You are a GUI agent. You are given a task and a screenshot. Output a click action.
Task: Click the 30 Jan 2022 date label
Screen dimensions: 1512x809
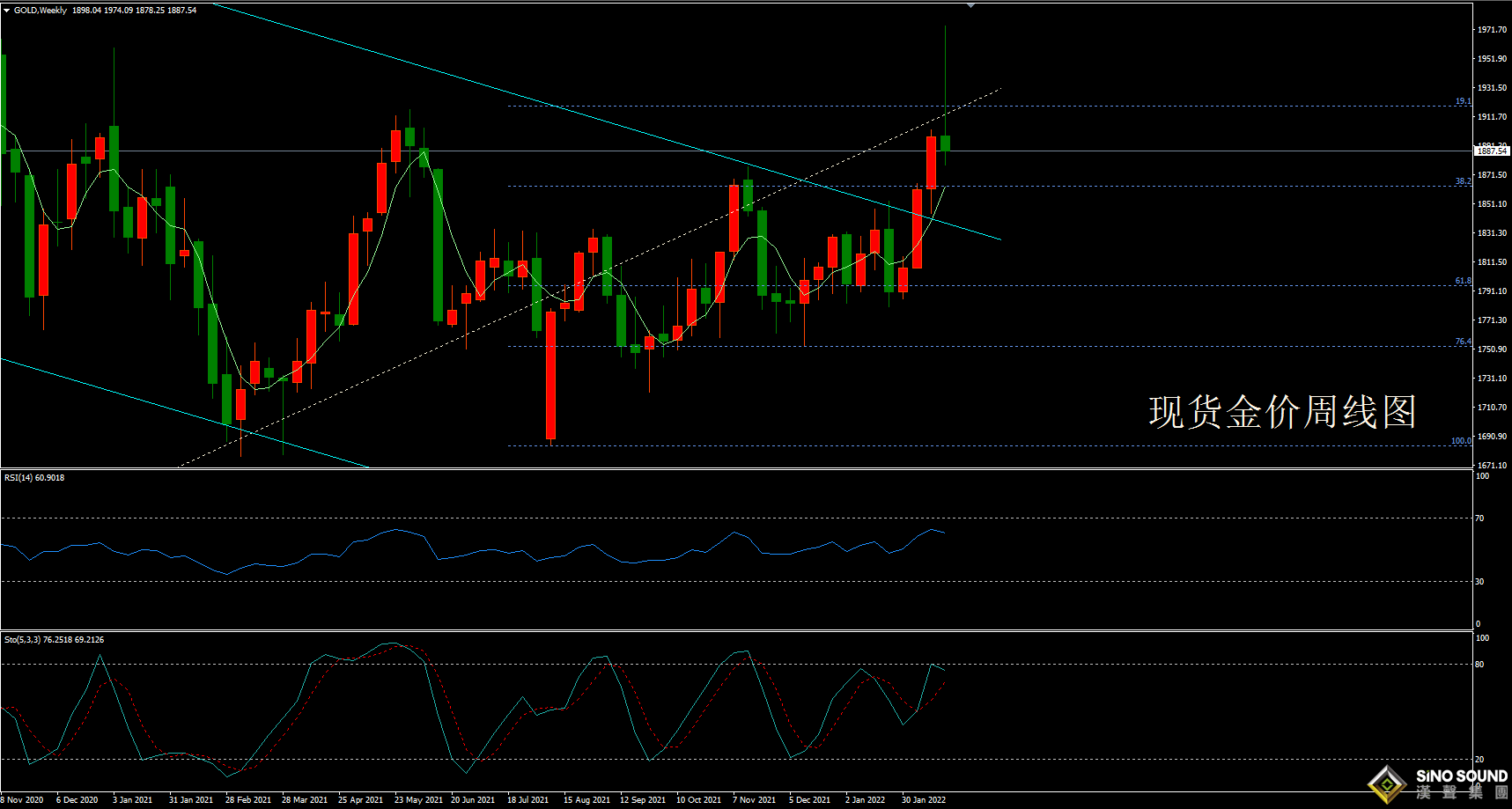[923, 800]
